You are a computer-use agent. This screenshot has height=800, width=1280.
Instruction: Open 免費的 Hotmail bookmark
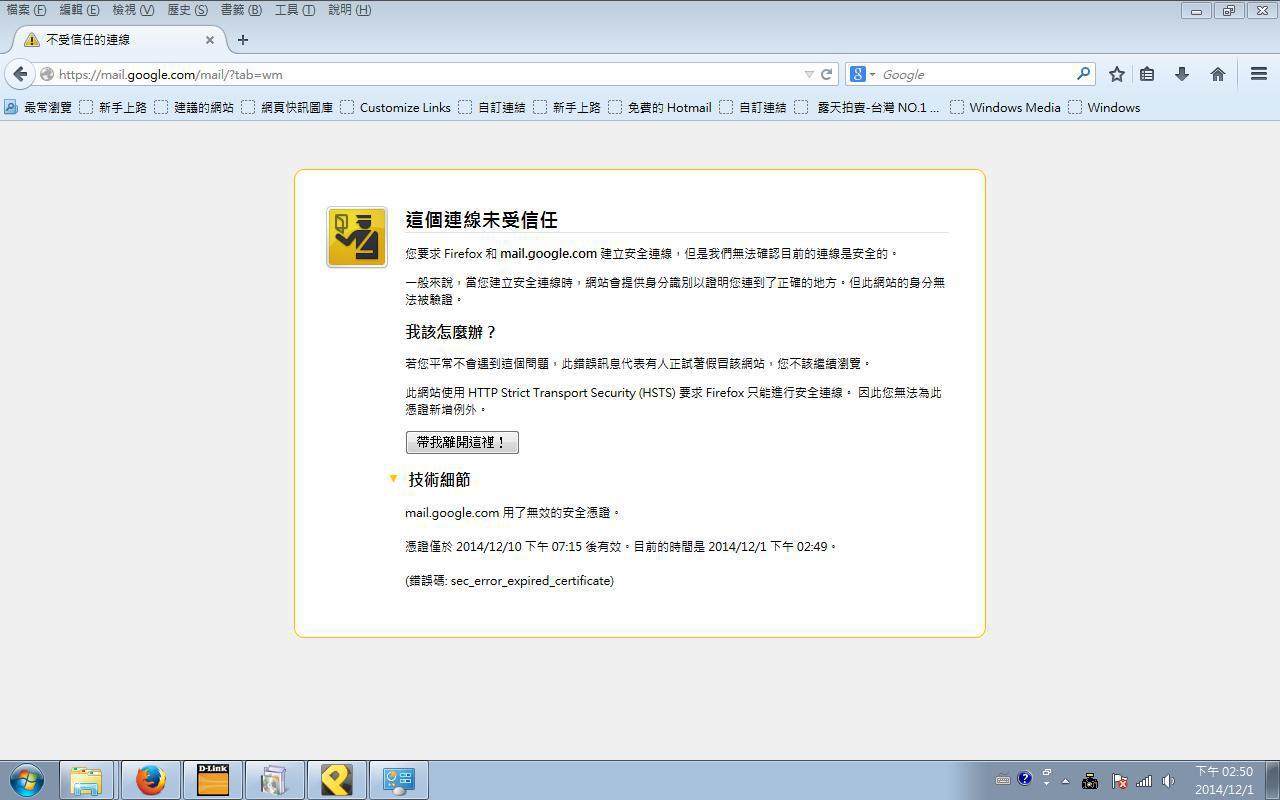(x=660, y=107)
